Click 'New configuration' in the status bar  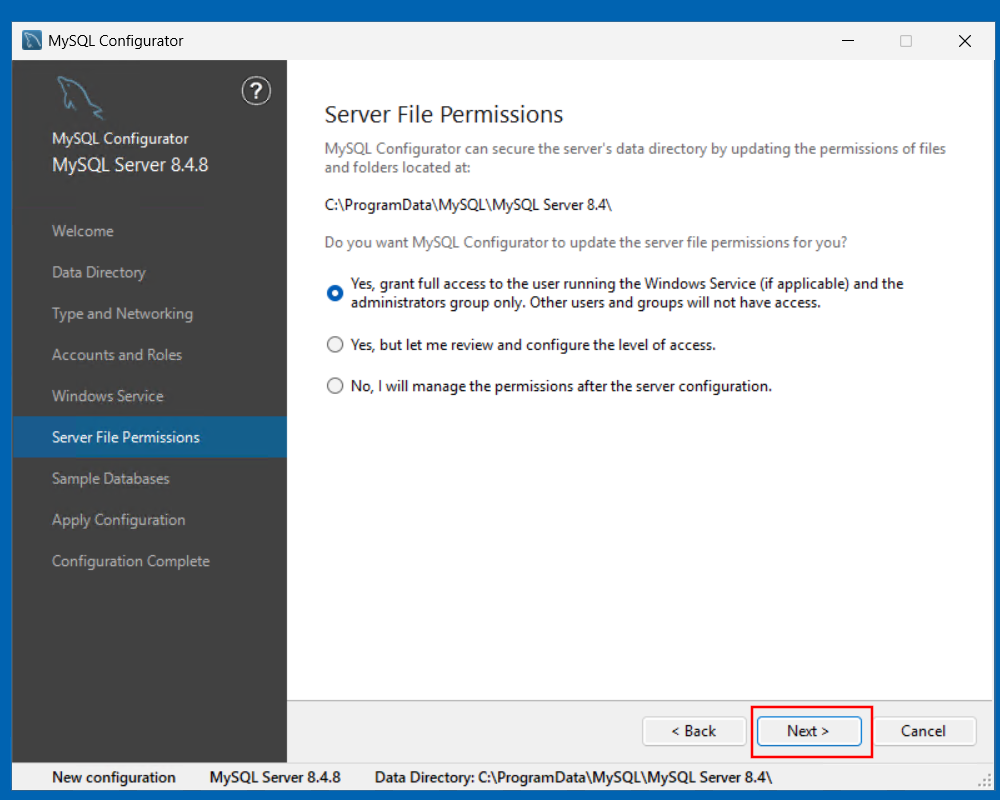point(114,778)
